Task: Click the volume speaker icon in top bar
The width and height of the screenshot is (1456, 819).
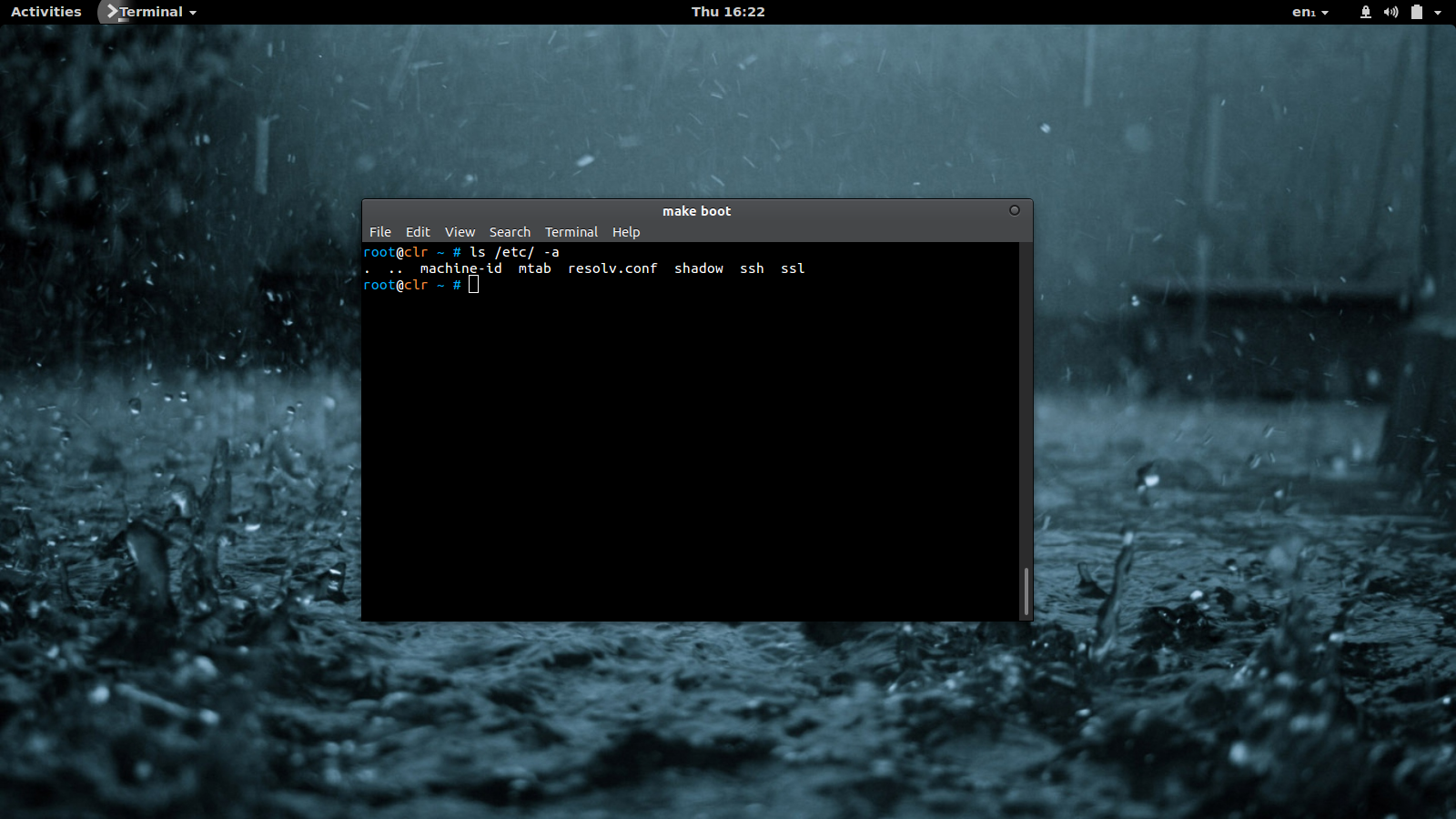Action: coord(1390,12)
